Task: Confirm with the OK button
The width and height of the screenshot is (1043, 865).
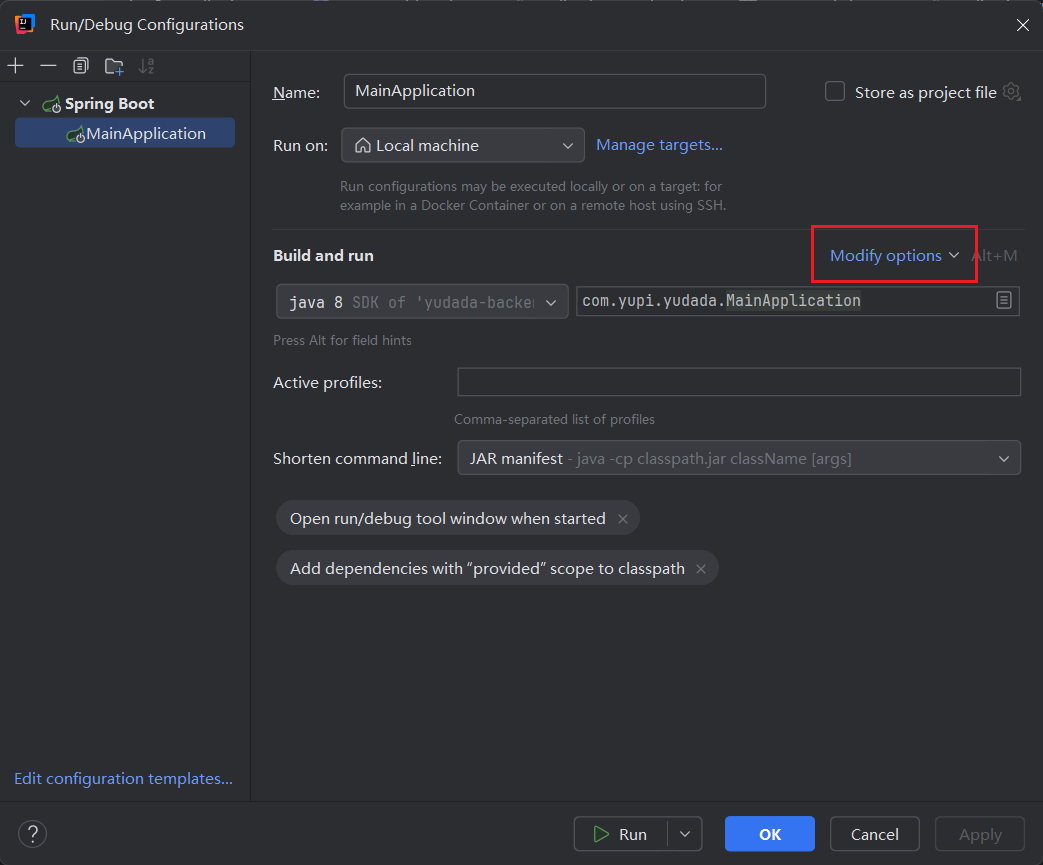Action: click(x=770, y=834)
